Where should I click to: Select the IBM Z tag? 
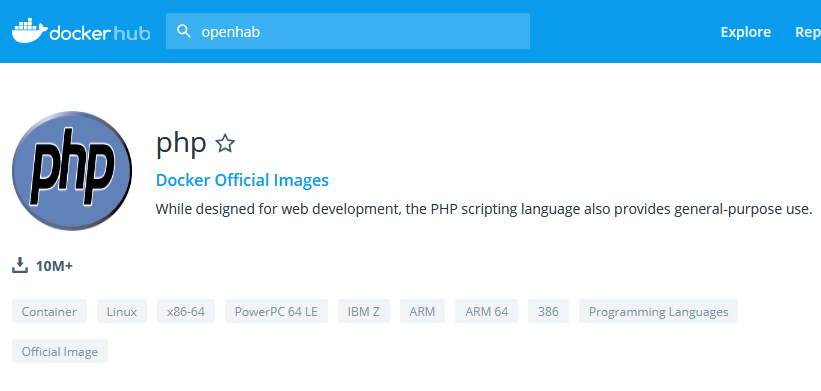[x=364, y=311]
